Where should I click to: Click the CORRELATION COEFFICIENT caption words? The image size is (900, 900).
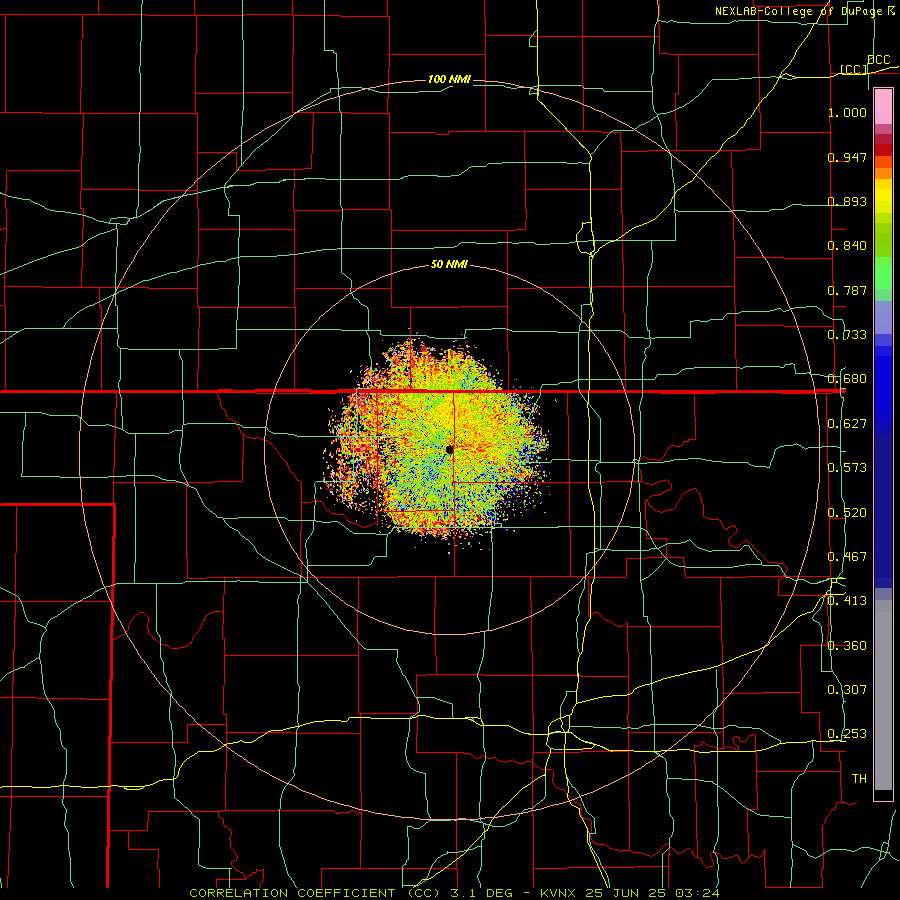pyautogui.click(x=293, y=893)
